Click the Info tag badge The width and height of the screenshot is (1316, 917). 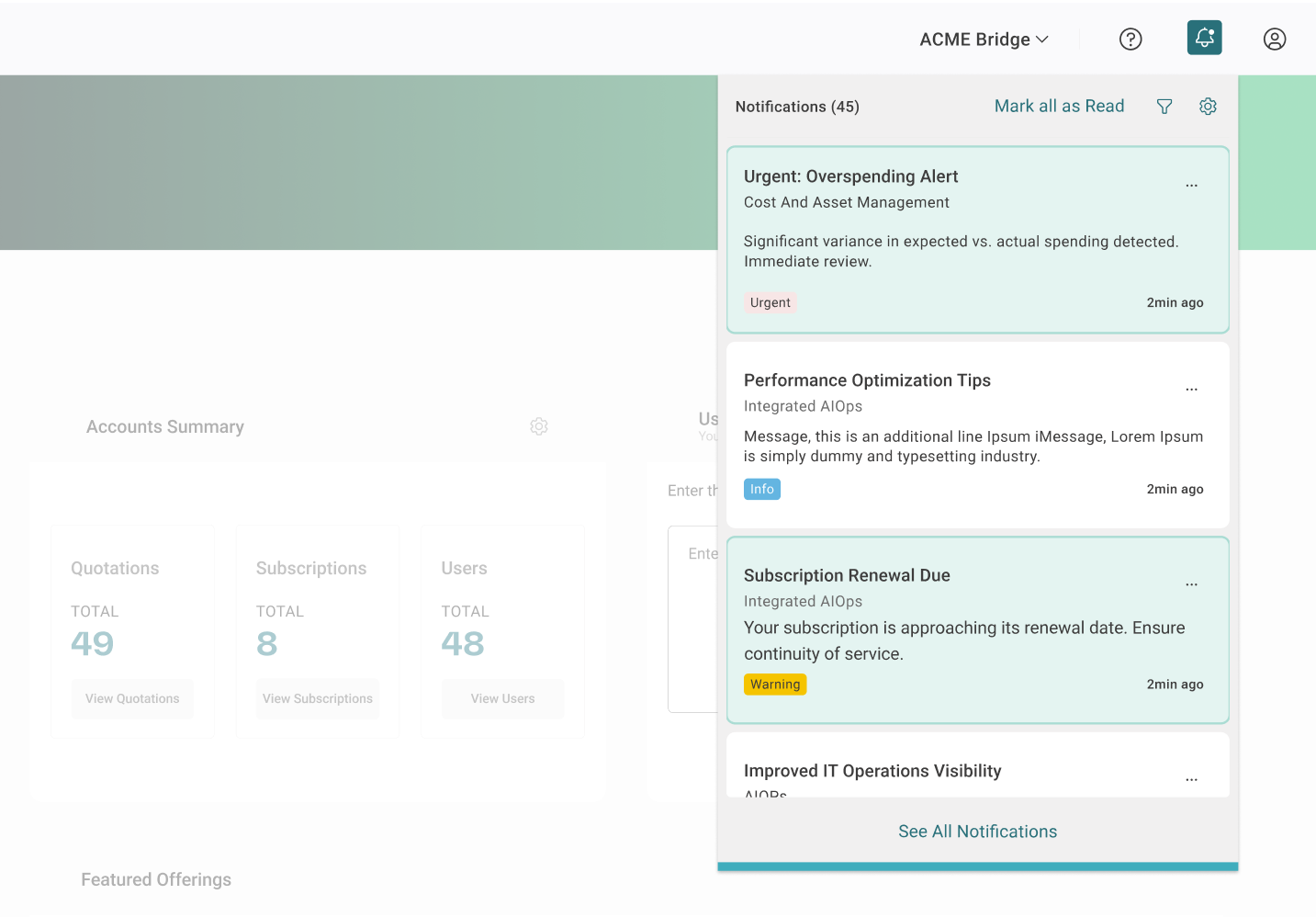(x=762, y=489)
